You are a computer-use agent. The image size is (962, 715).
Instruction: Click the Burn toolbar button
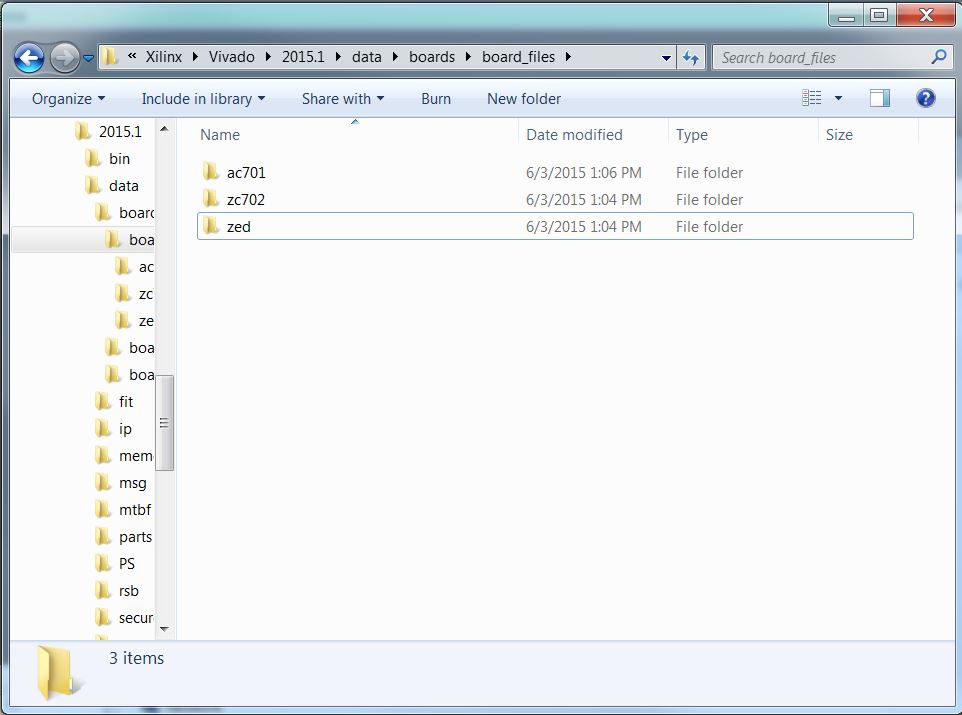point(436,99)
